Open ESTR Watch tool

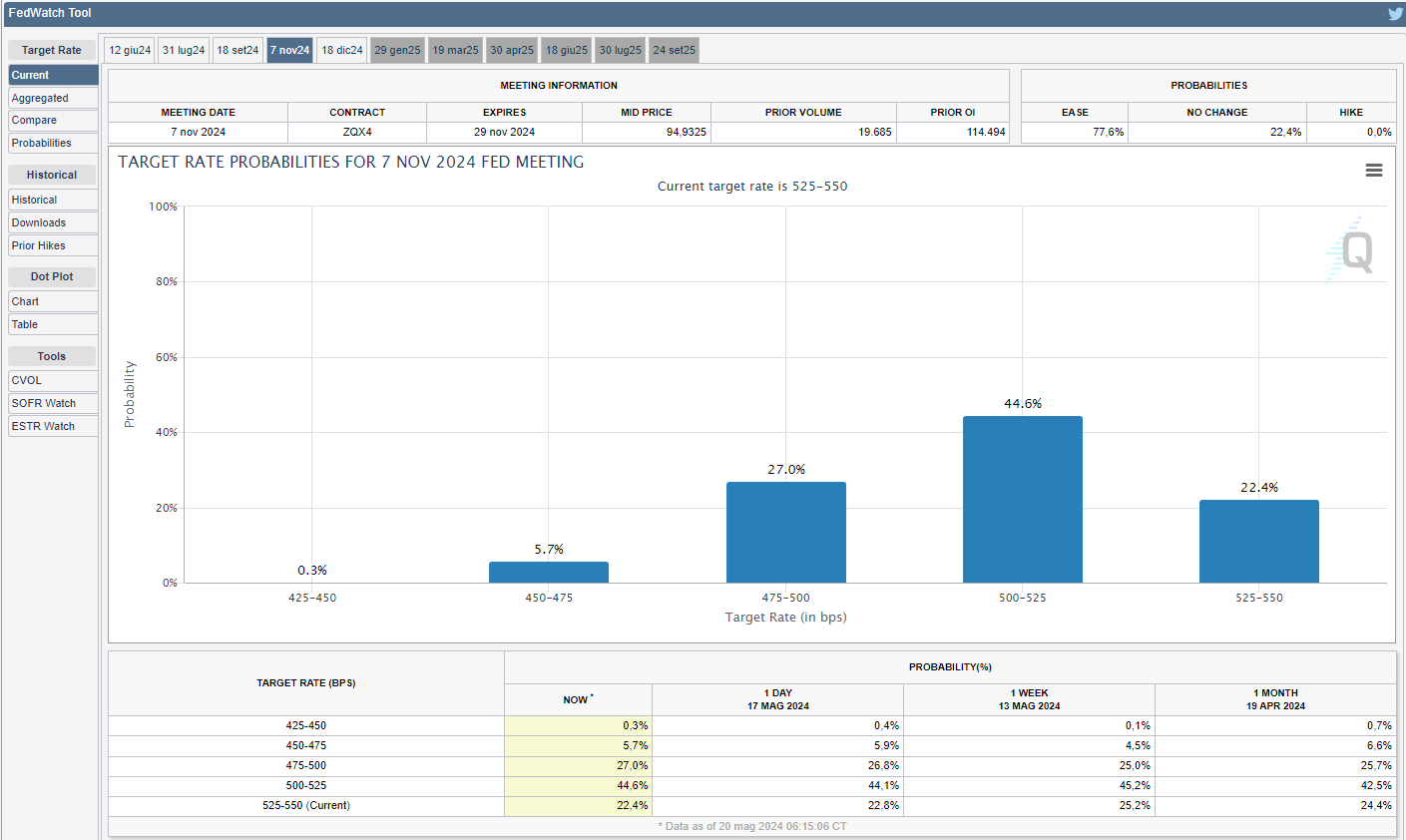click(x=53, y=426)
